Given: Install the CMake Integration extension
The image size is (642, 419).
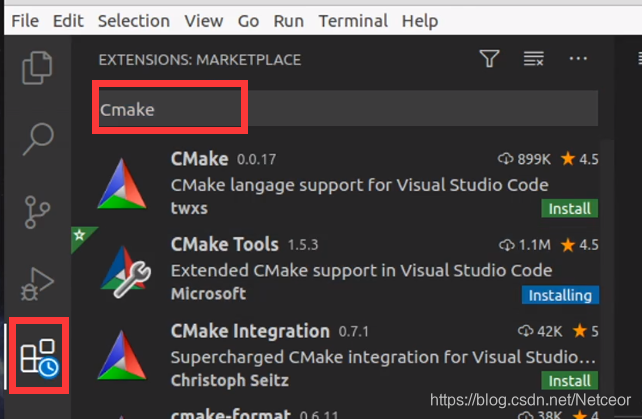Looking at the screenshot, I should (570, 380).
